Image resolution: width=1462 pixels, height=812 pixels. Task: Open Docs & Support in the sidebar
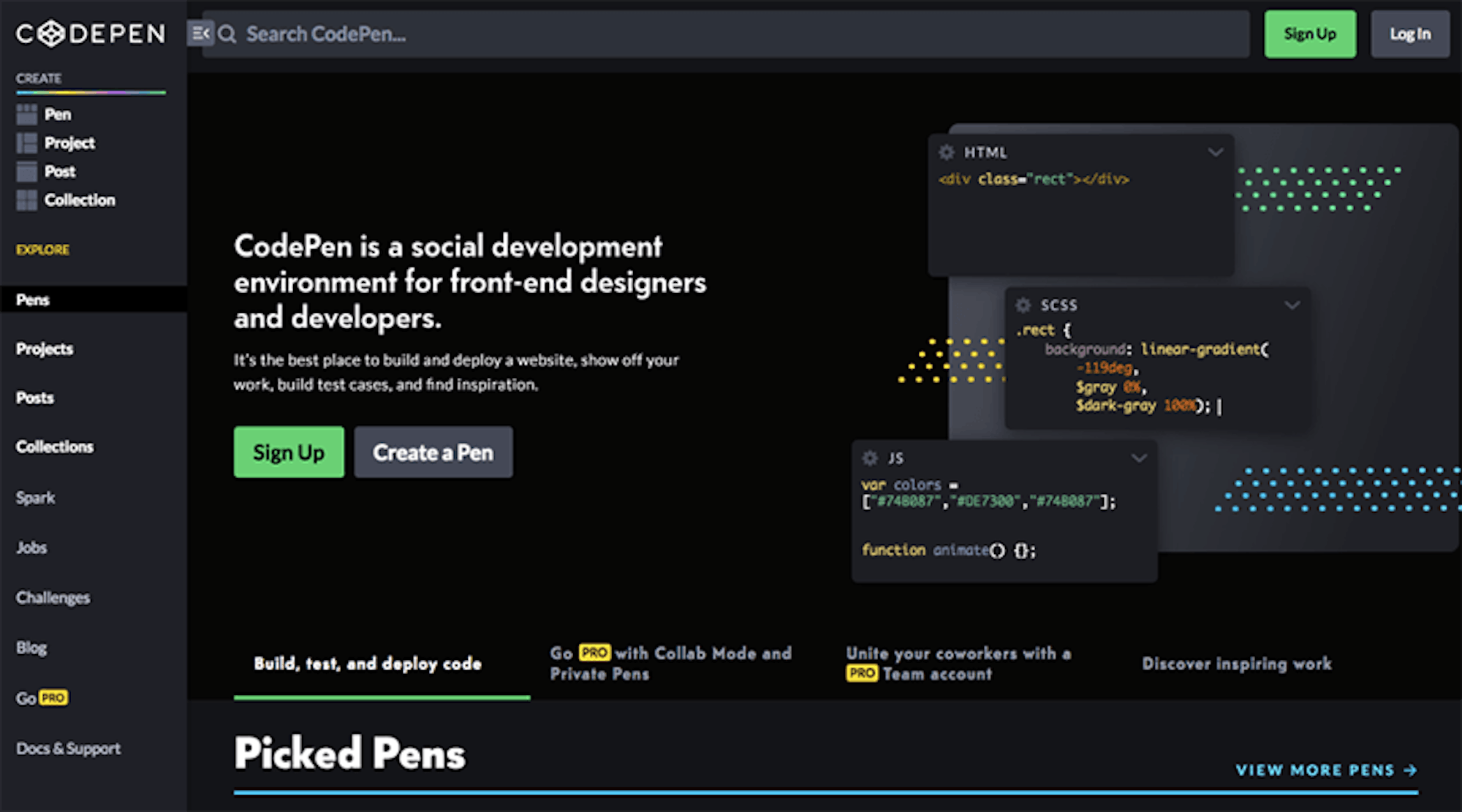(x=68, y=748)
